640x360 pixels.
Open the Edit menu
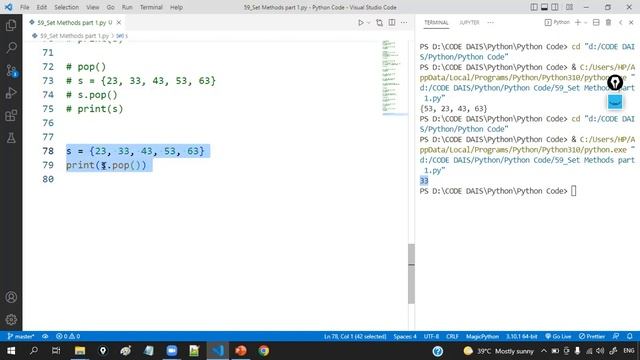pos(42,7)
